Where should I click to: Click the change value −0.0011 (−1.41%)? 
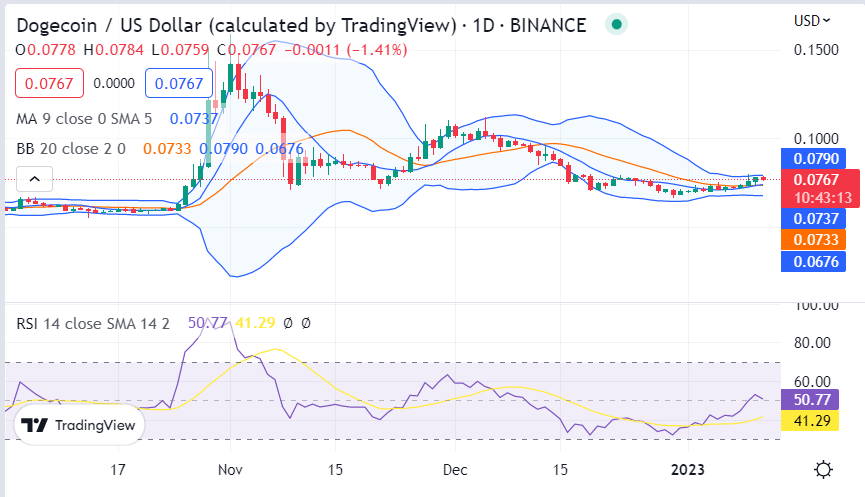(x=346, y=50)
